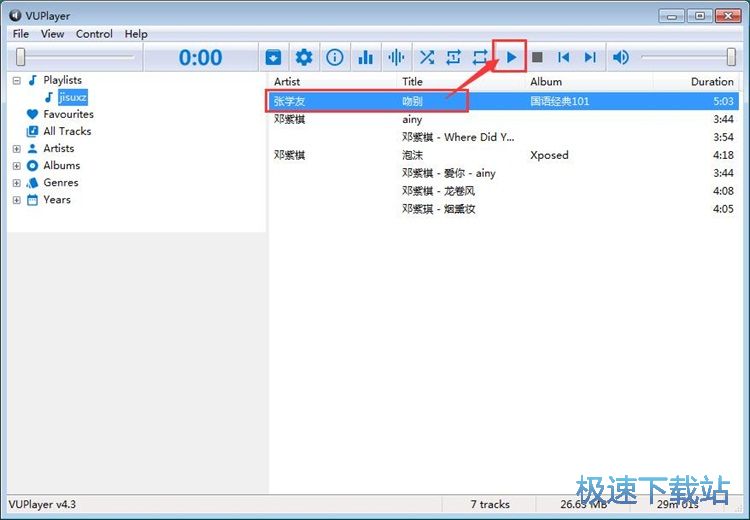Click the seek slider thumb
750x520 pixels.
coord(20,57)
